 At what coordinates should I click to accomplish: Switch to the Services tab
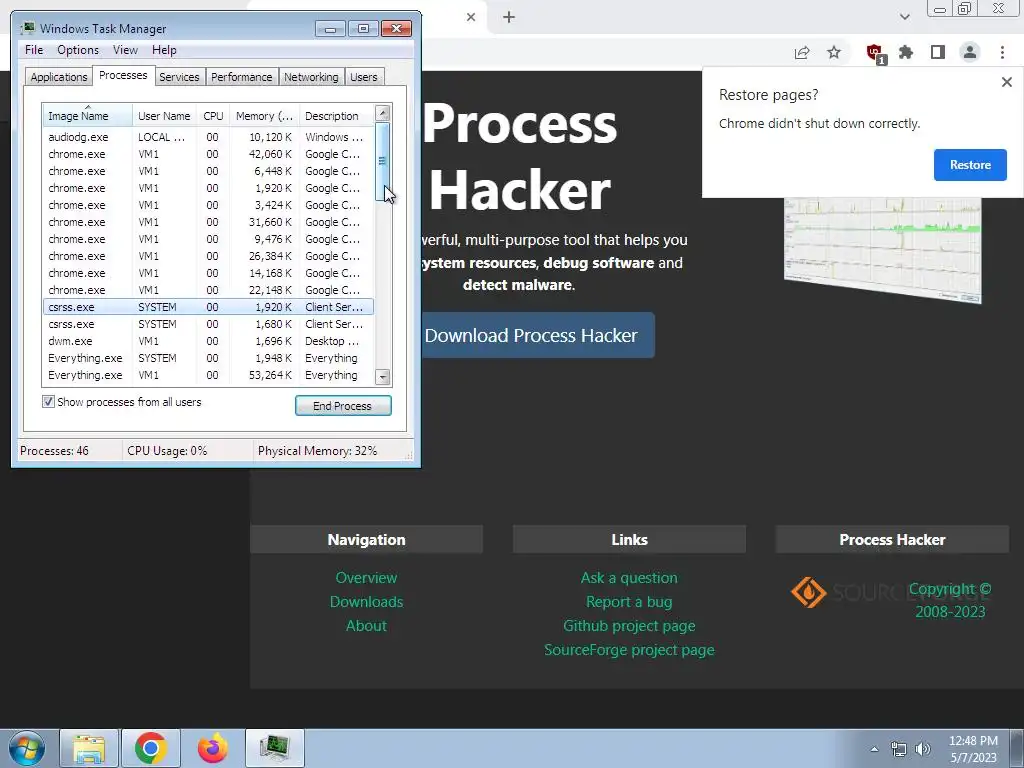point(179,77)
